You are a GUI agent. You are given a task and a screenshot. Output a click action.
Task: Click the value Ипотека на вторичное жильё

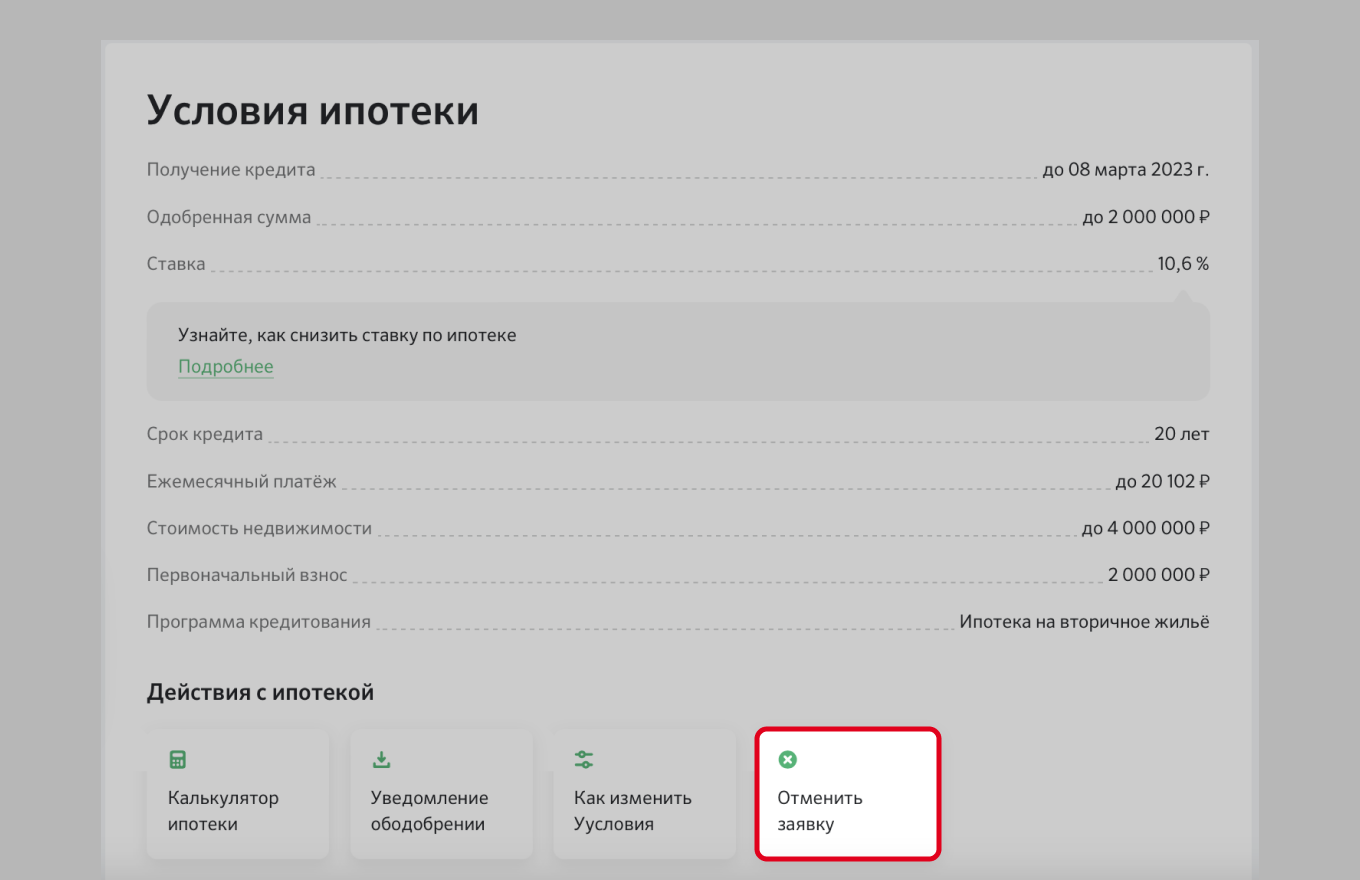[x=1085, y=622]
